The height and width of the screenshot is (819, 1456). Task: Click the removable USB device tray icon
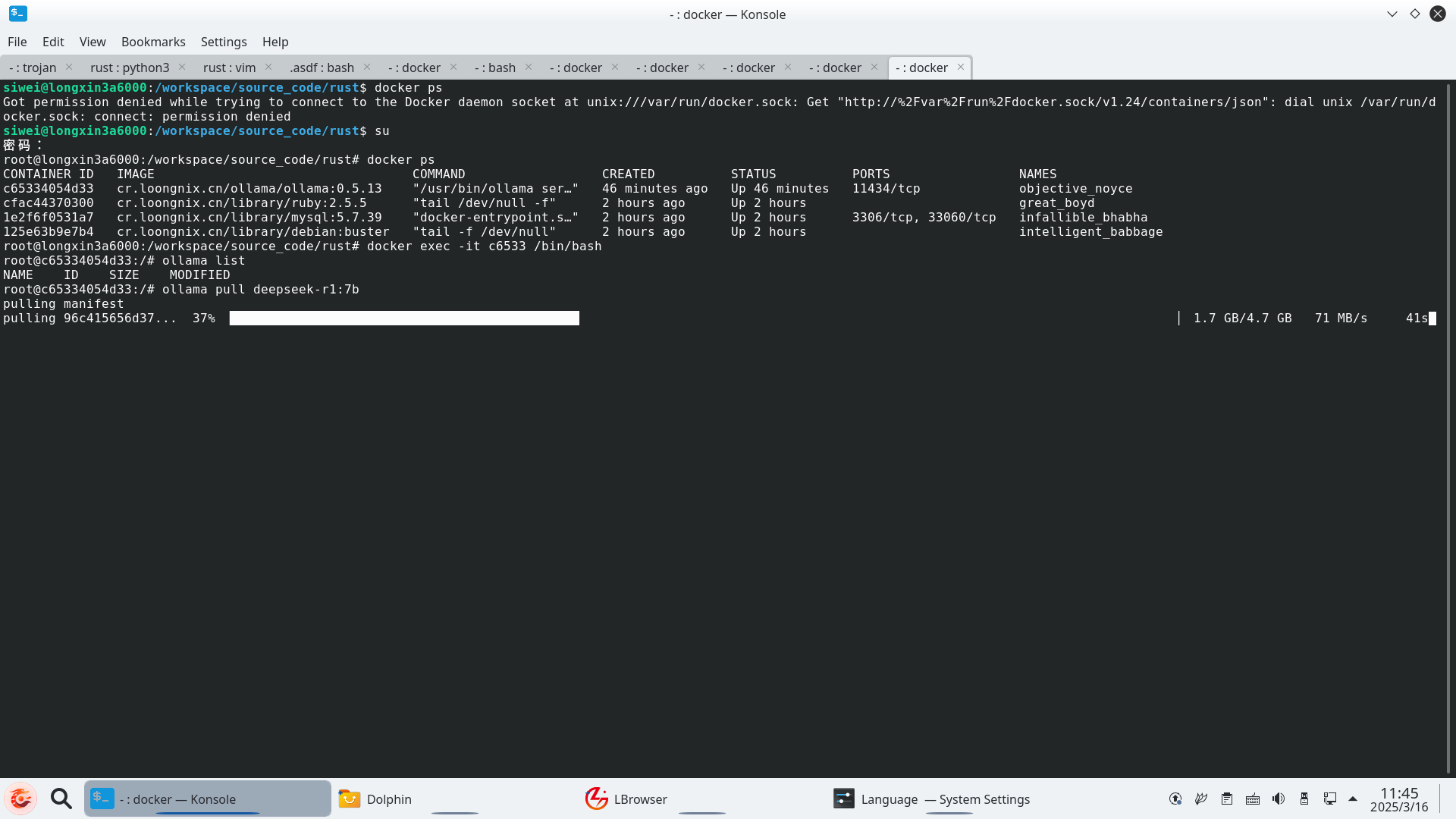1304,799
